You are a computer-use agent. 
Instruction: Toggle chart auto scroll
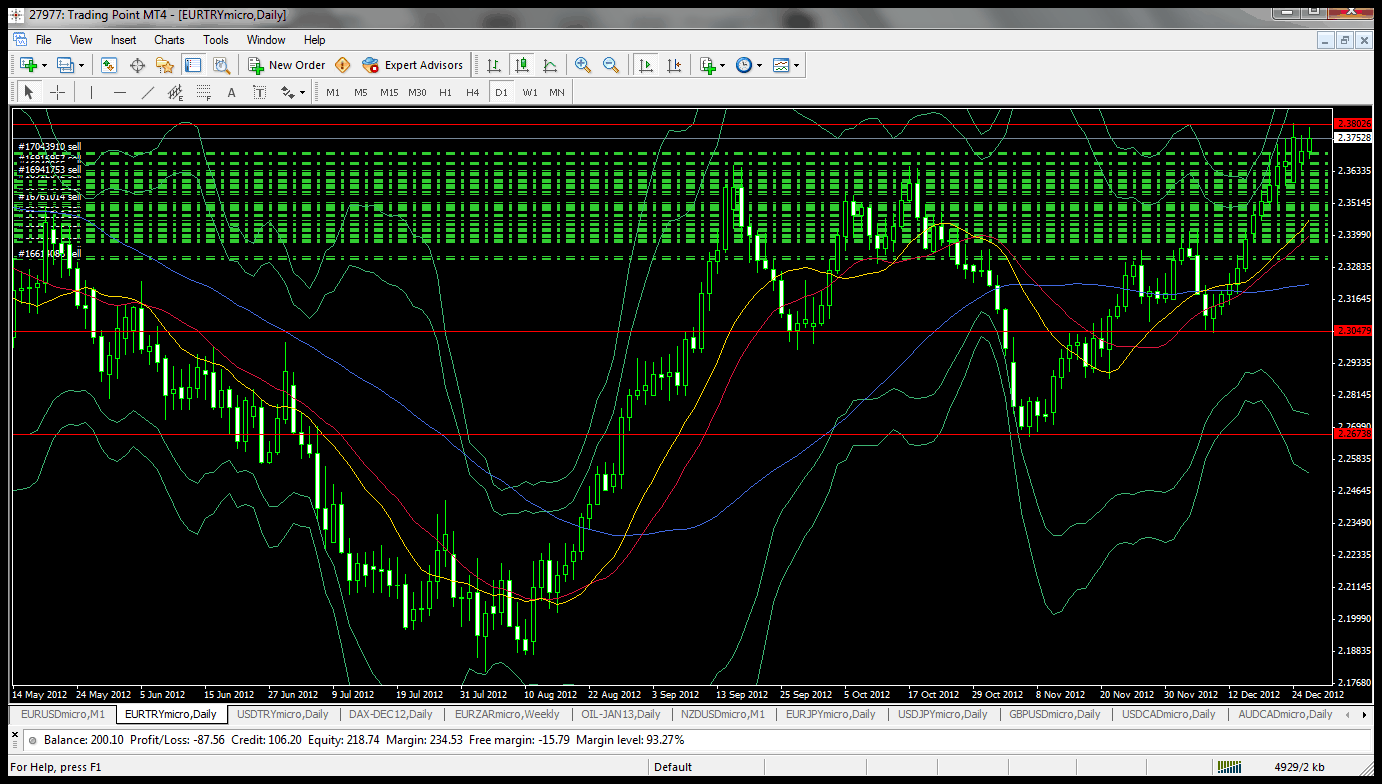[x=646, y=65]
